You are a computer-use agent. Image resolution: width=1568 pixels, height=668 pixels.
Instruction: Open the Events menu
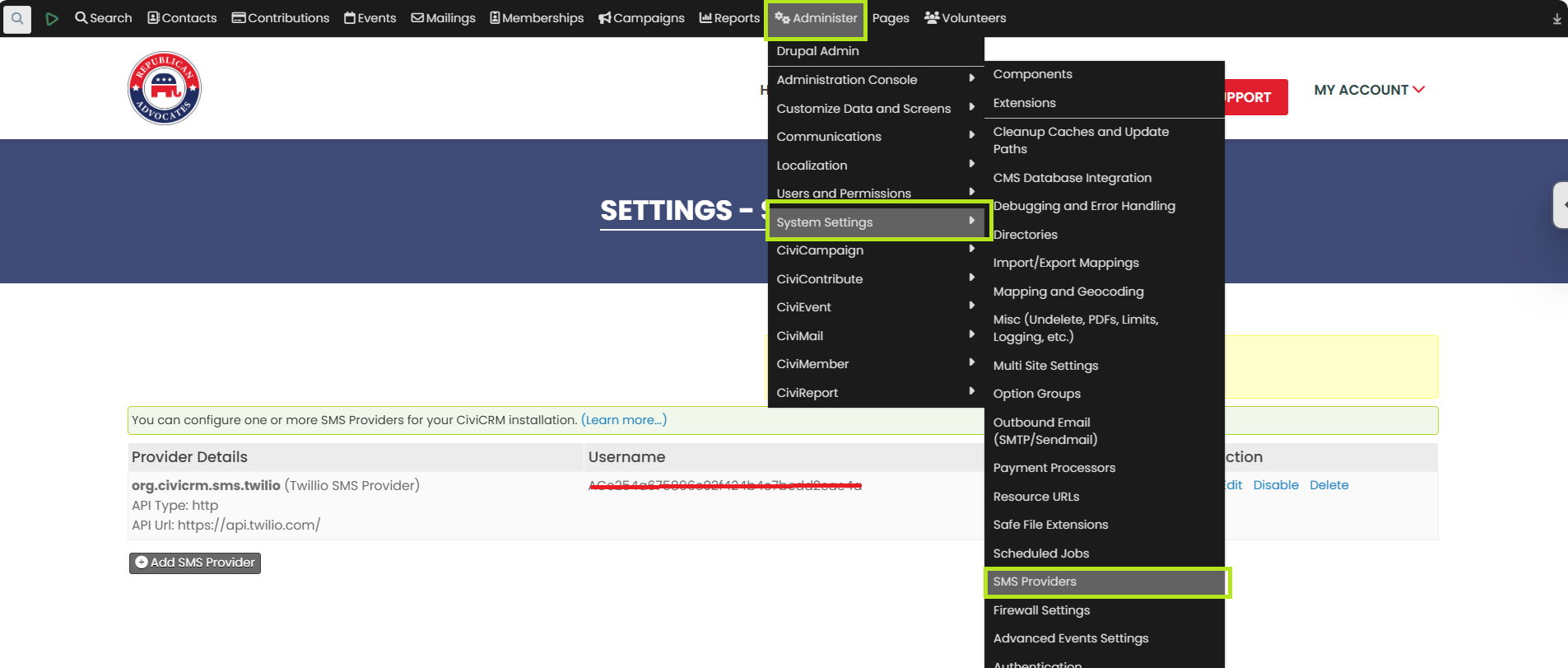click(x=370, y=18)
